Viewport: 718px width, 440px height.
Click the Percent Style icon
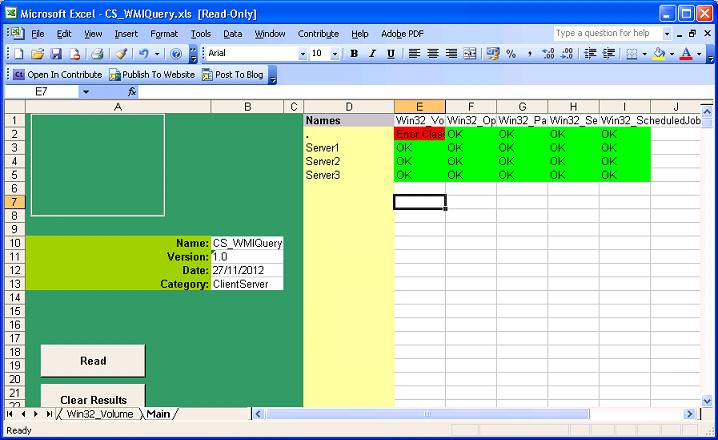coord(511,54)
